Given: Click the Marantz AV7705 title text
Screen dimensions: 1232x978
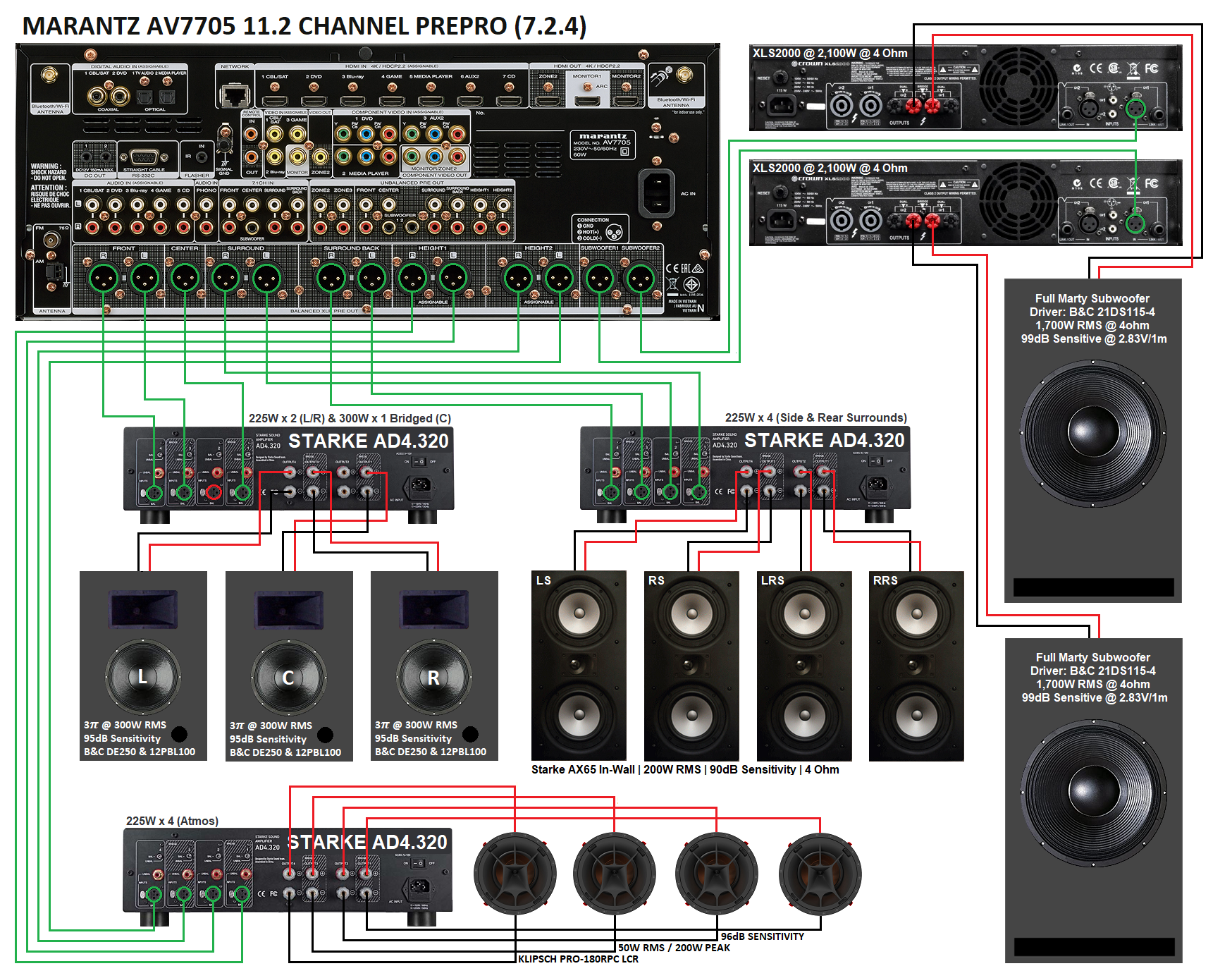Looking at the screenshot, I should point(304,26).
